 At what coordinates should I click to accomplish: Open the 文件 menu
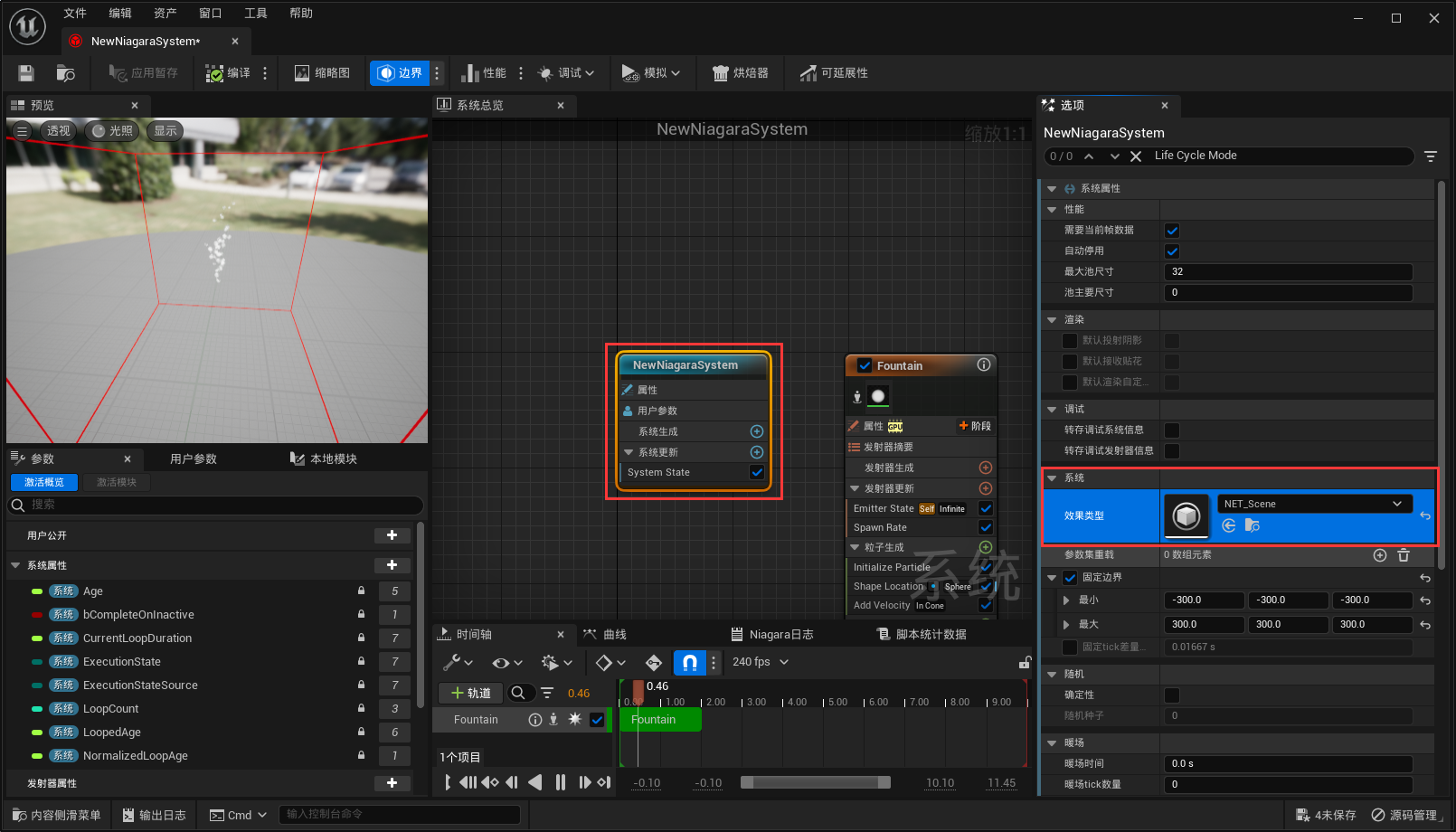pos(75,14)
